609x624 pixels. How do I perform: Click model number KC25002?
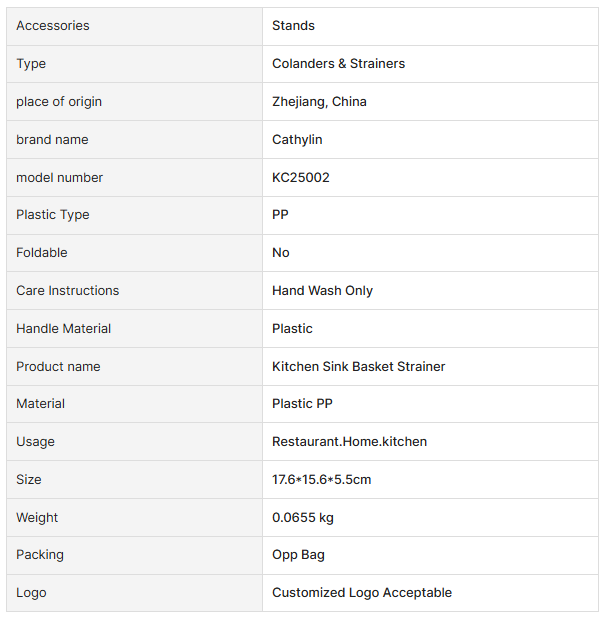pos(301,178)
